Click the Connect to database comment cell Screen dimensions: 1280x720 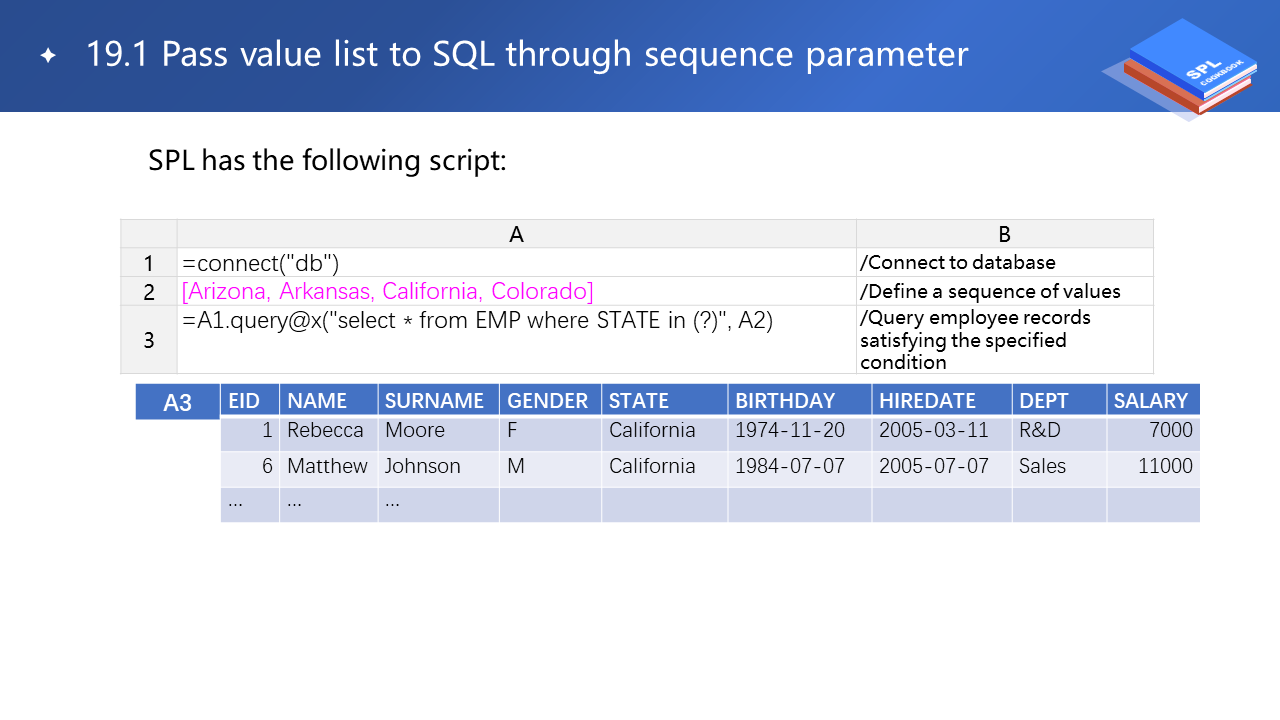click(1003, 263)
